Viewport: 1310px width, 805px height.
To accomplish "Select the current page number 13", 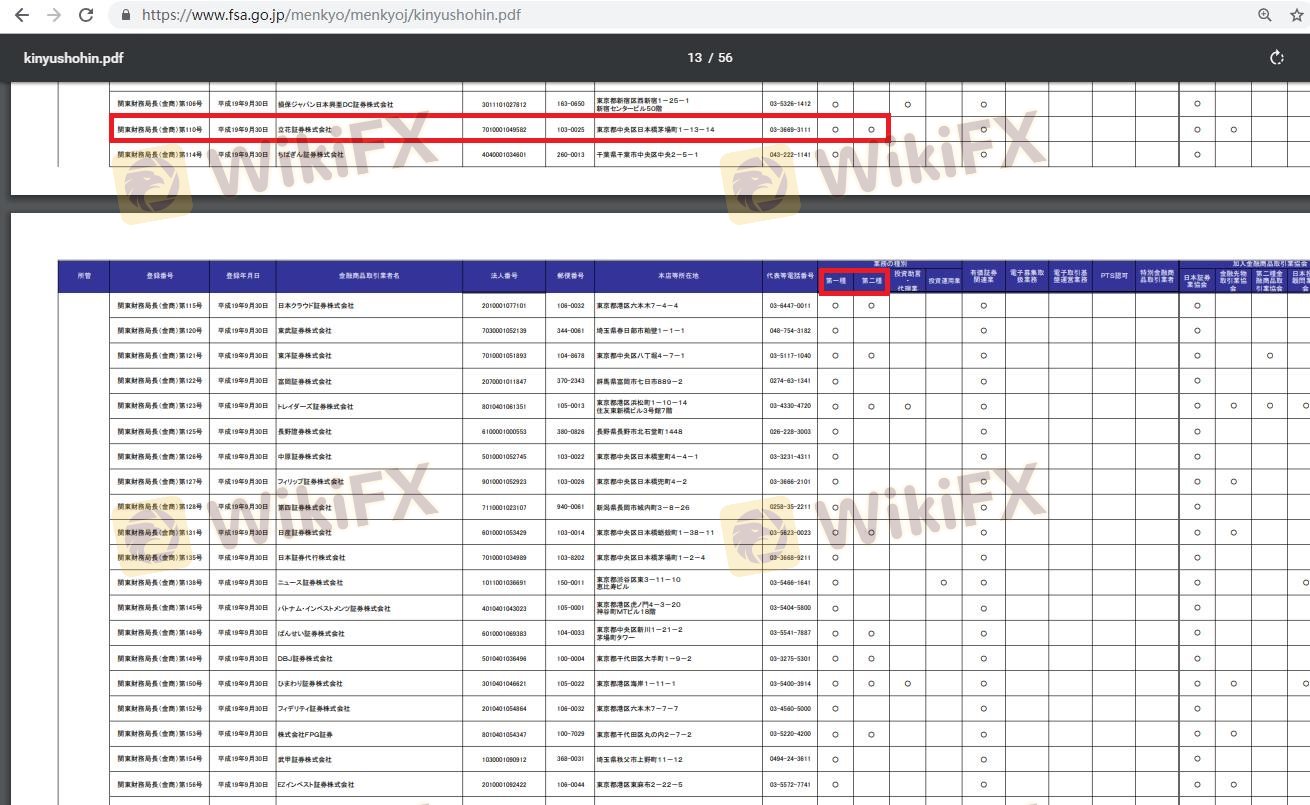I will point(694,58).
